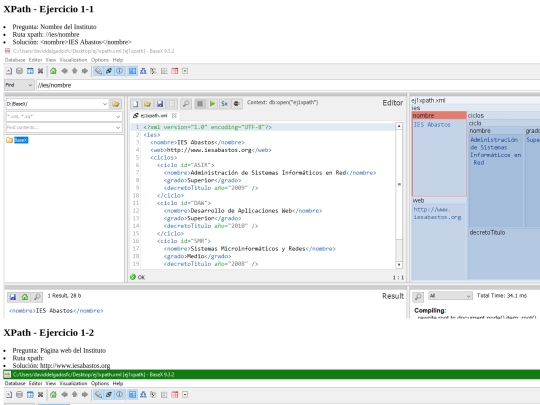Open Options menu in first BaseX window
The height and width of the screenshot is (405, 540).
(x=100, y=60)
